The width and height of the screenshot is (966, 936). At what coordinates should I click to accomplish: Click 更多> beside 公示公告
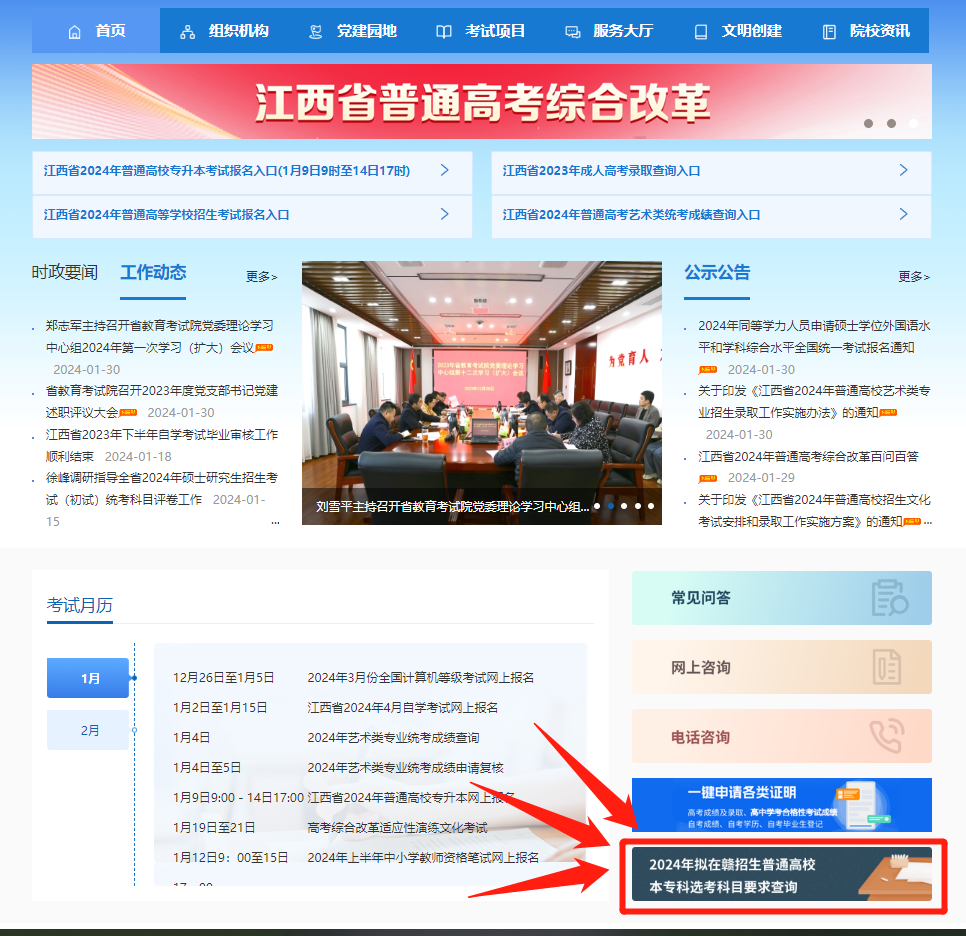tap(914, 277)
